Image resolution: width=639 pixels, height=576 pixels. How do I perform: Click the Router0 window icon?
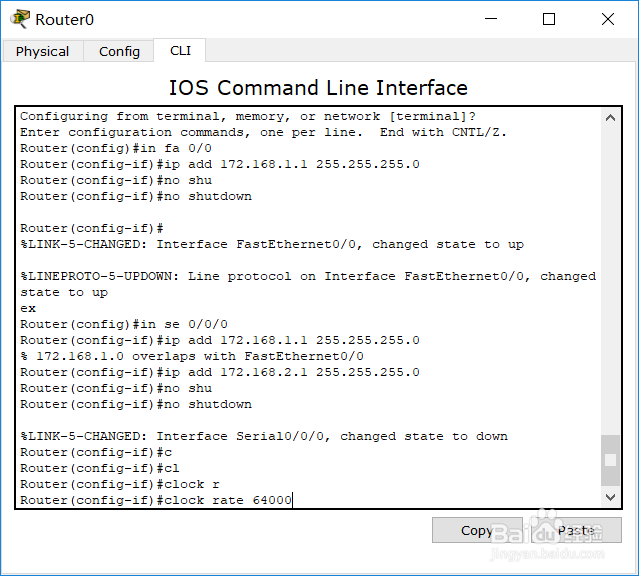point(20,19)
